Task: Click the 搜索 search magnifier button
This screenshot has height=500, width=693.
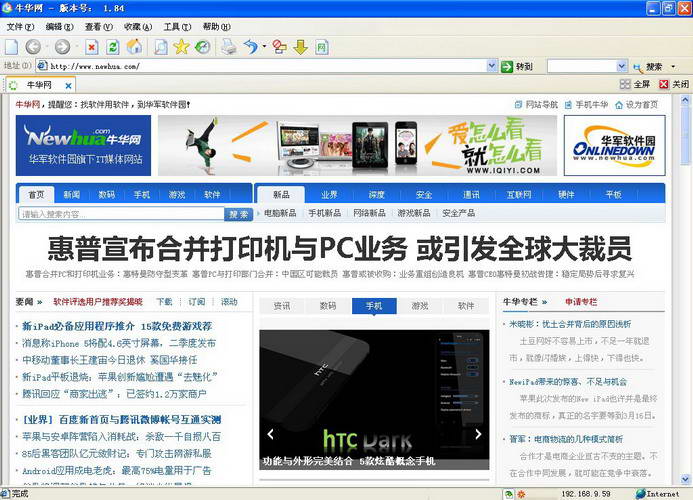Action: tap(648, 67)
